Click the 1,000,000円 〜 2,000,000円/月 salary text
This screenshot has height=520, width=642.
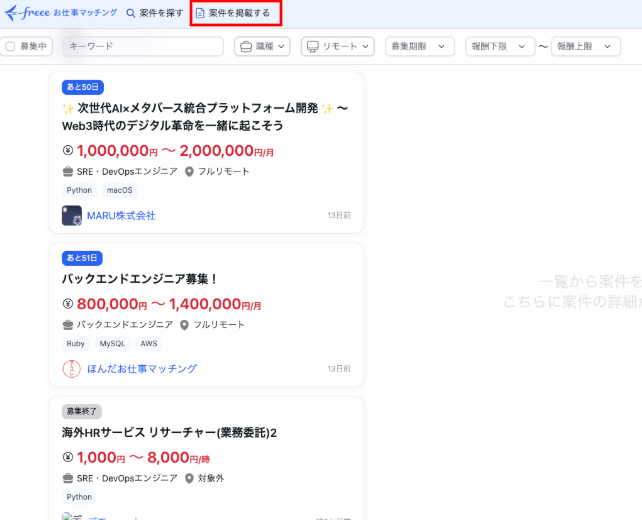(175, 151)
